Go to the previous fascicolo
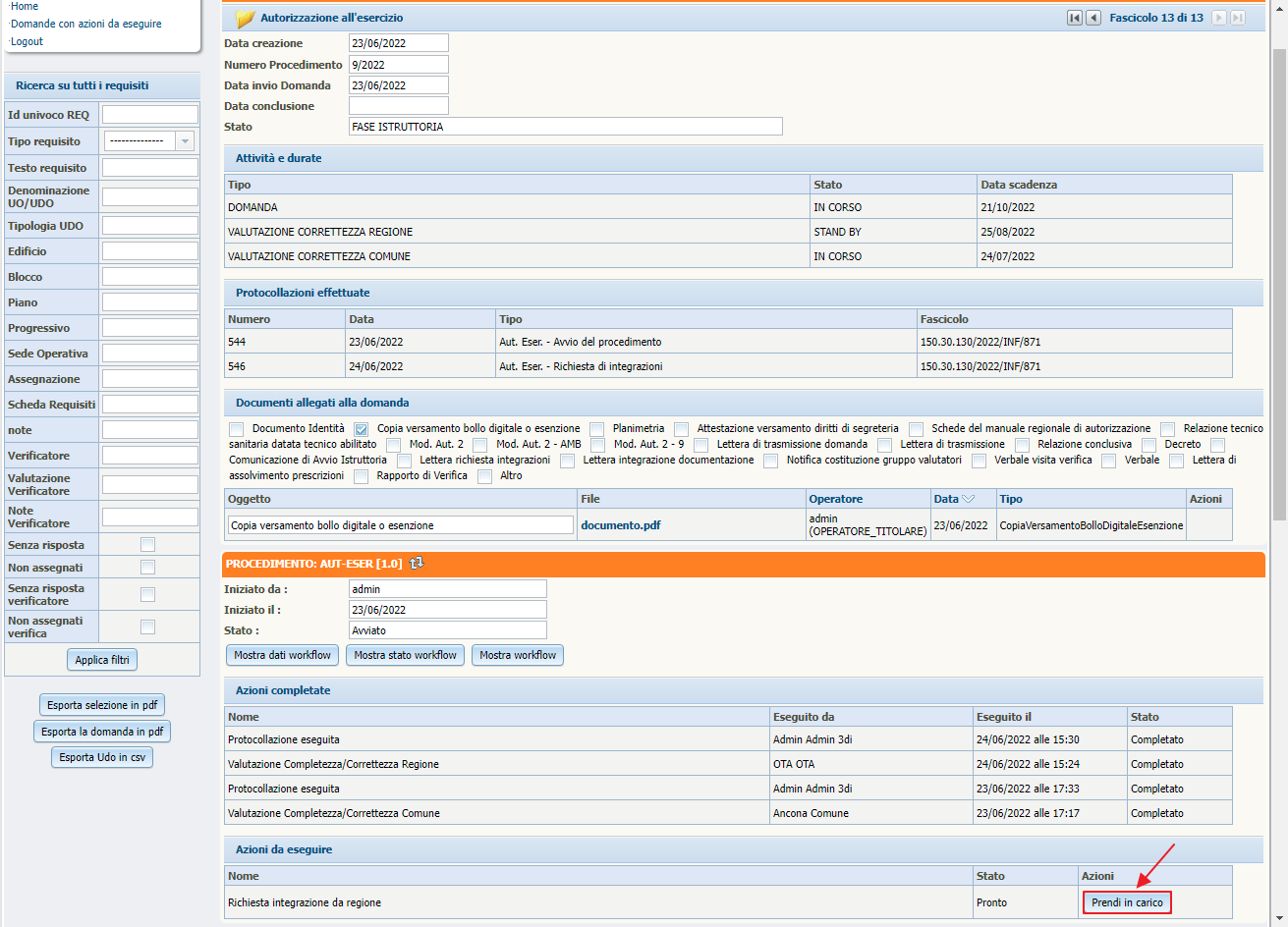Viewport: 1288px width, 927px height. coord(1093,18)
